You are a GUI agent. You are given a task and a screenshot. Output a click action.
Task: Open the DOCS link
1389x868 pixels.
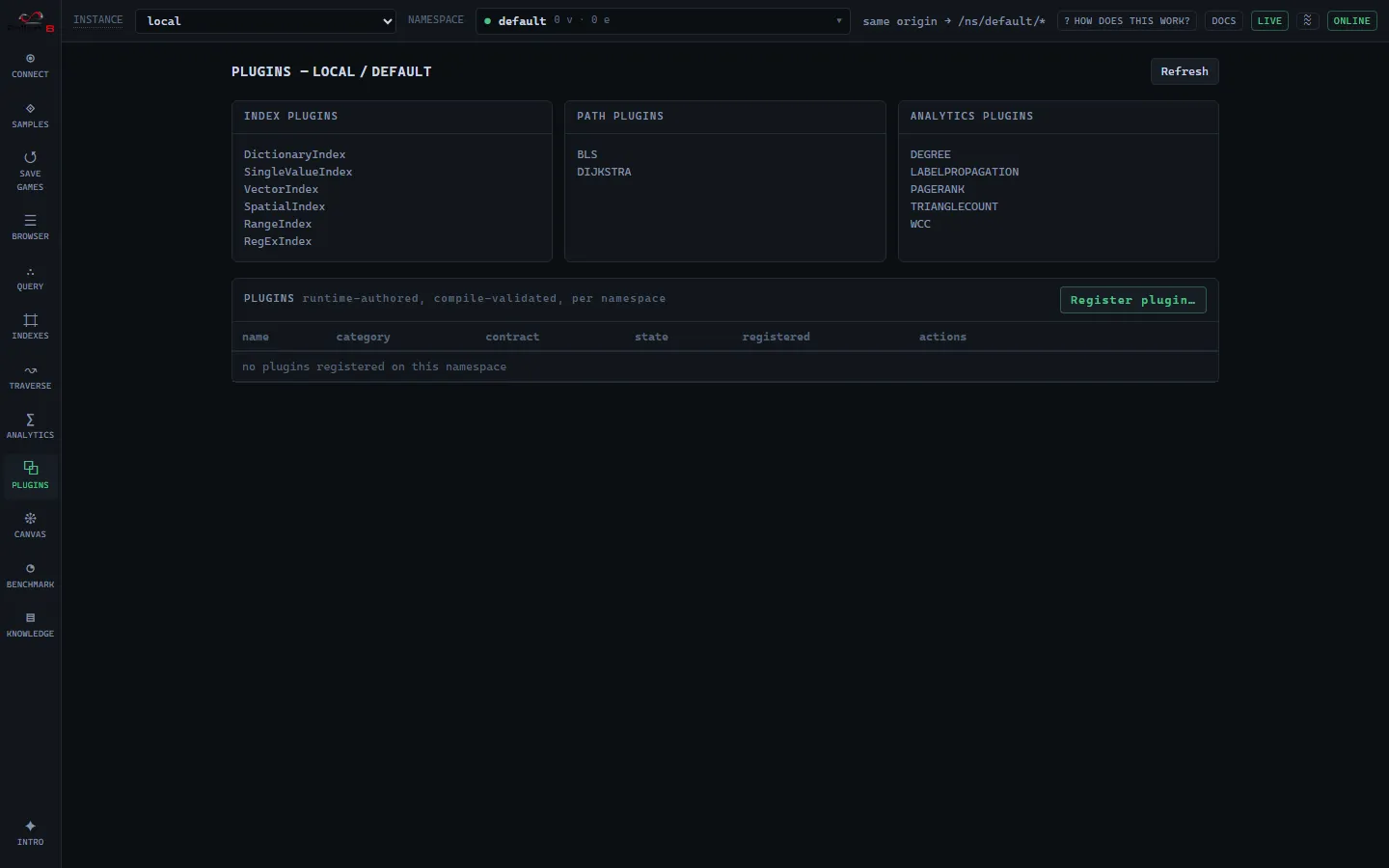(x=1224, y=20)
